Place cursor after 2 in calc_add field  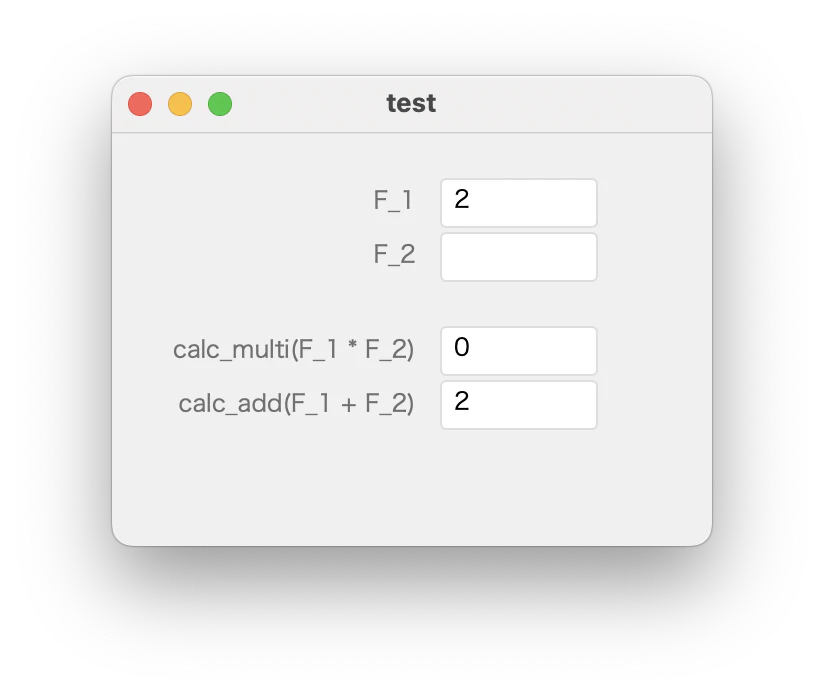[470, 401]
